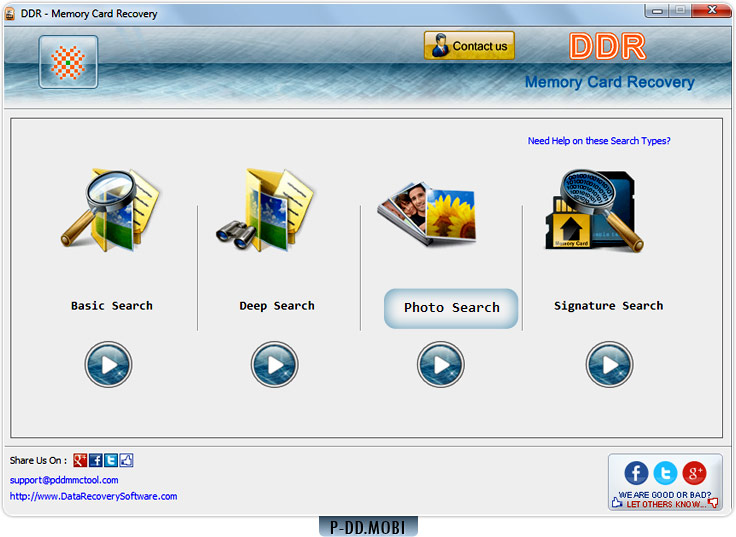Click the We Are Good Or Bad banner

pyautogui.click(x=665, y=499)
